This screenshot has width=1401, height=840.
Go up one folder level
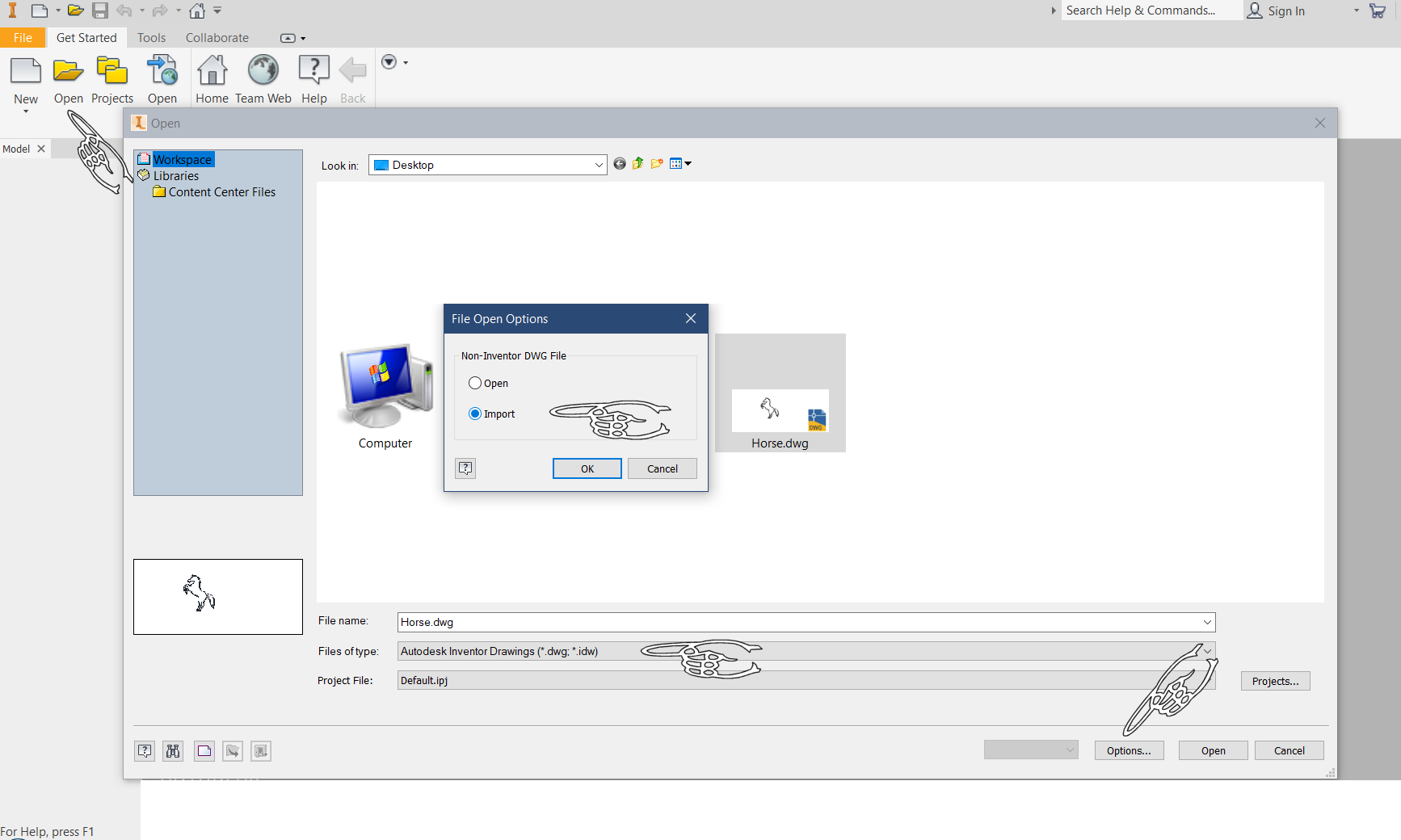click(638, 164)
